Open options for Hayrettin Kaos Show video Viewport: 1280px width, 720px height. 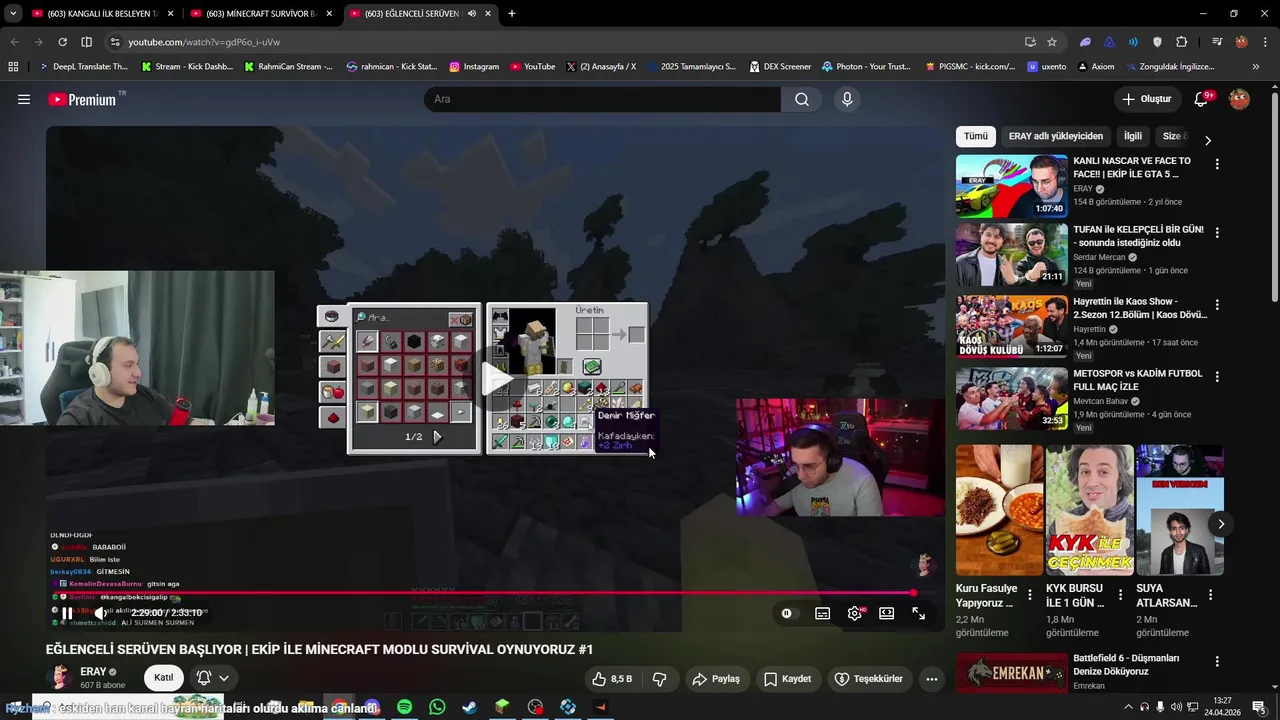(1217, 305)
